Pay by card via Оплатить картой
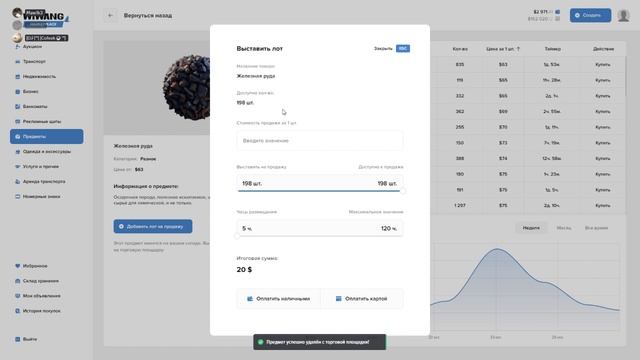Image resolution: width=640 pixels, height=360 pixels. click(362, 299)
